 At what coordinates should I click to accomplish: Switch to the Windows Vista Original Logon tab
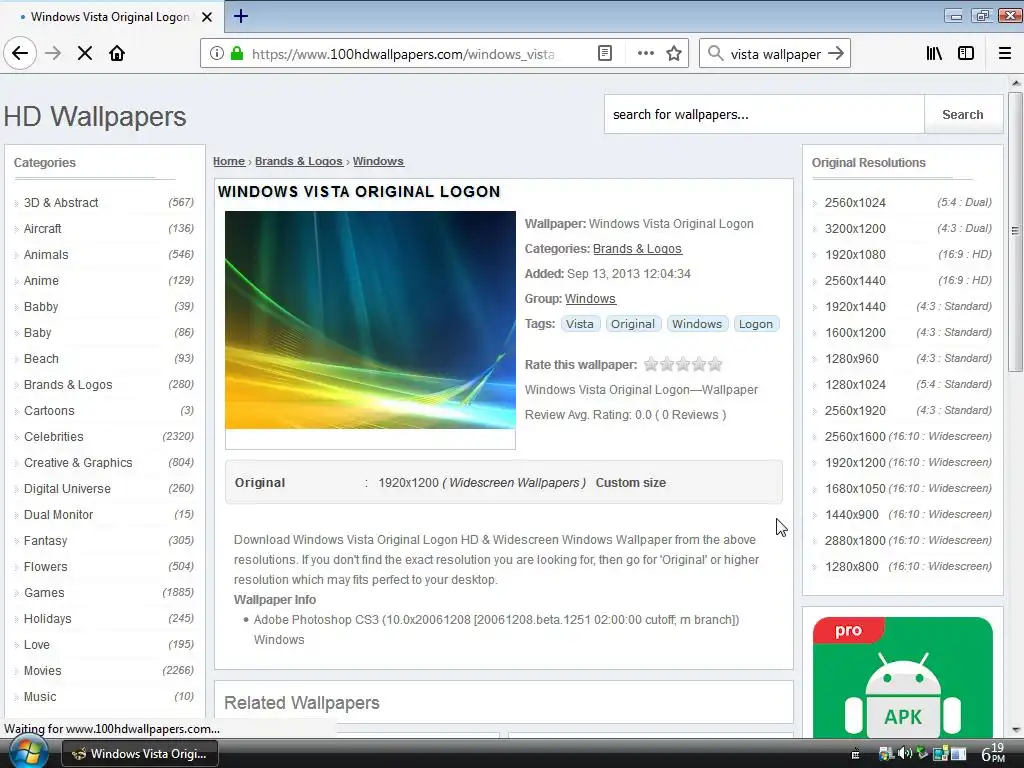coord(110,17)
